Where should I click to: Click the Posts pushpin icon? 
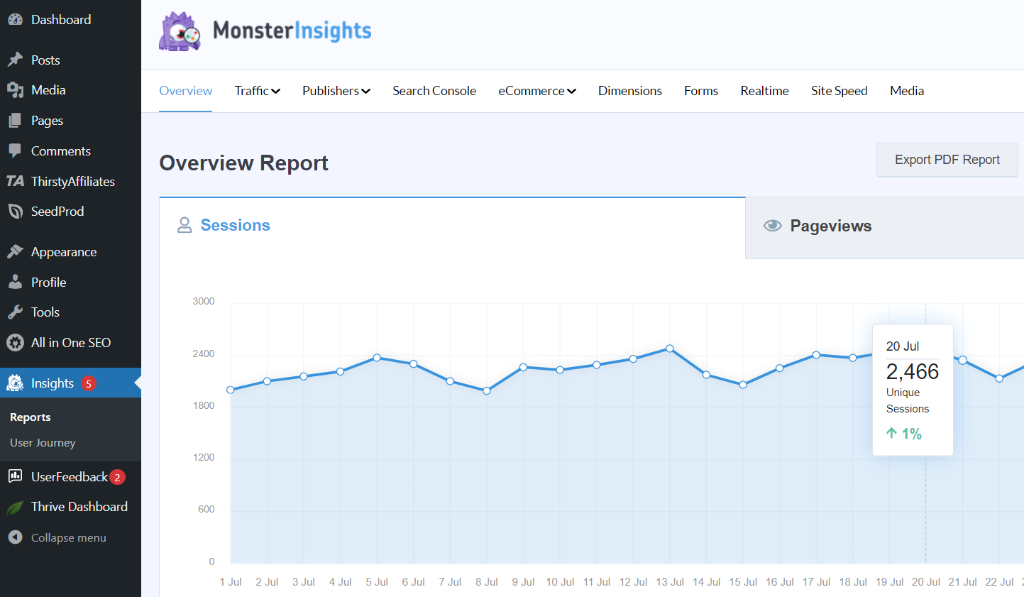click(x=15, y=60)
